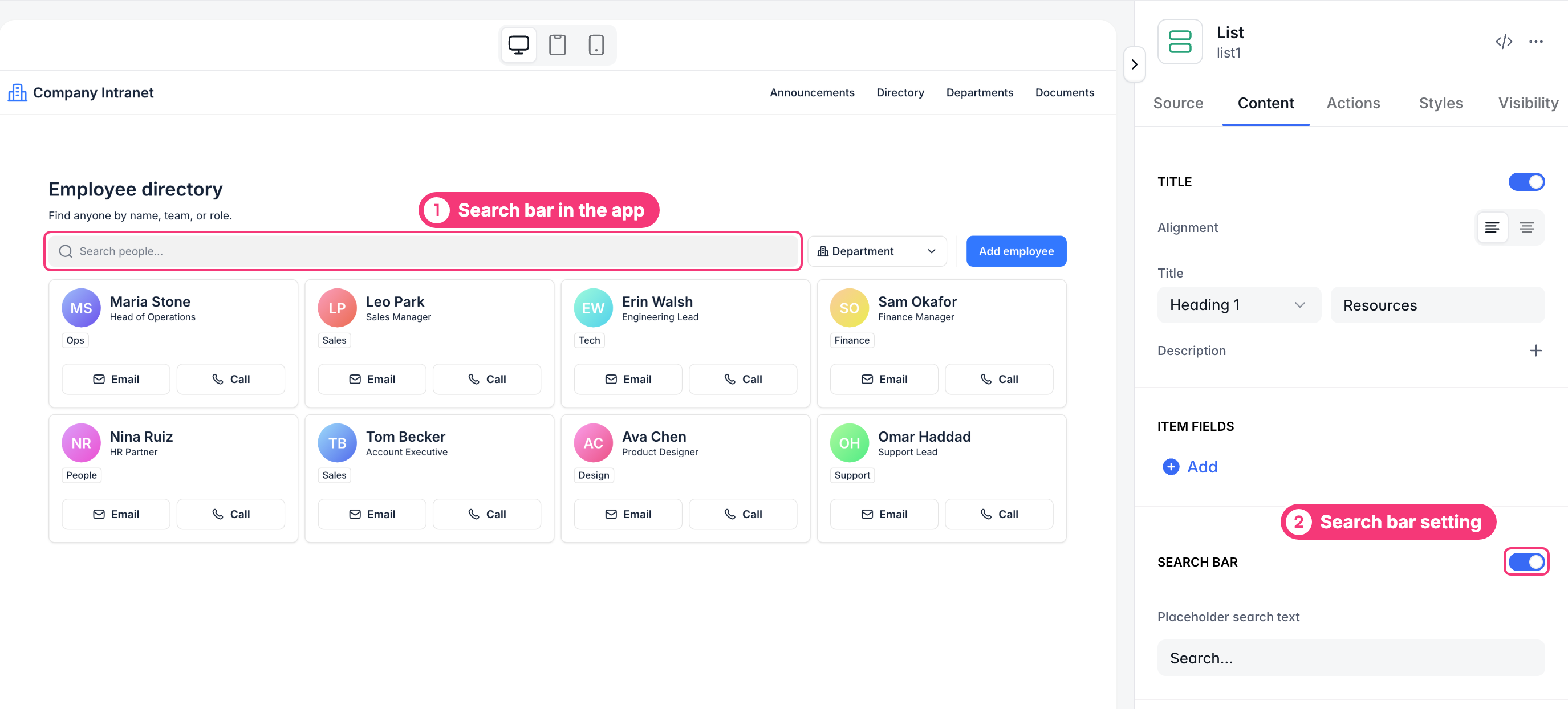The width and height of the screenshot is (1568, 709).
Task: Click the People tag on Nina Ruiz
Action: click(81, 475)
